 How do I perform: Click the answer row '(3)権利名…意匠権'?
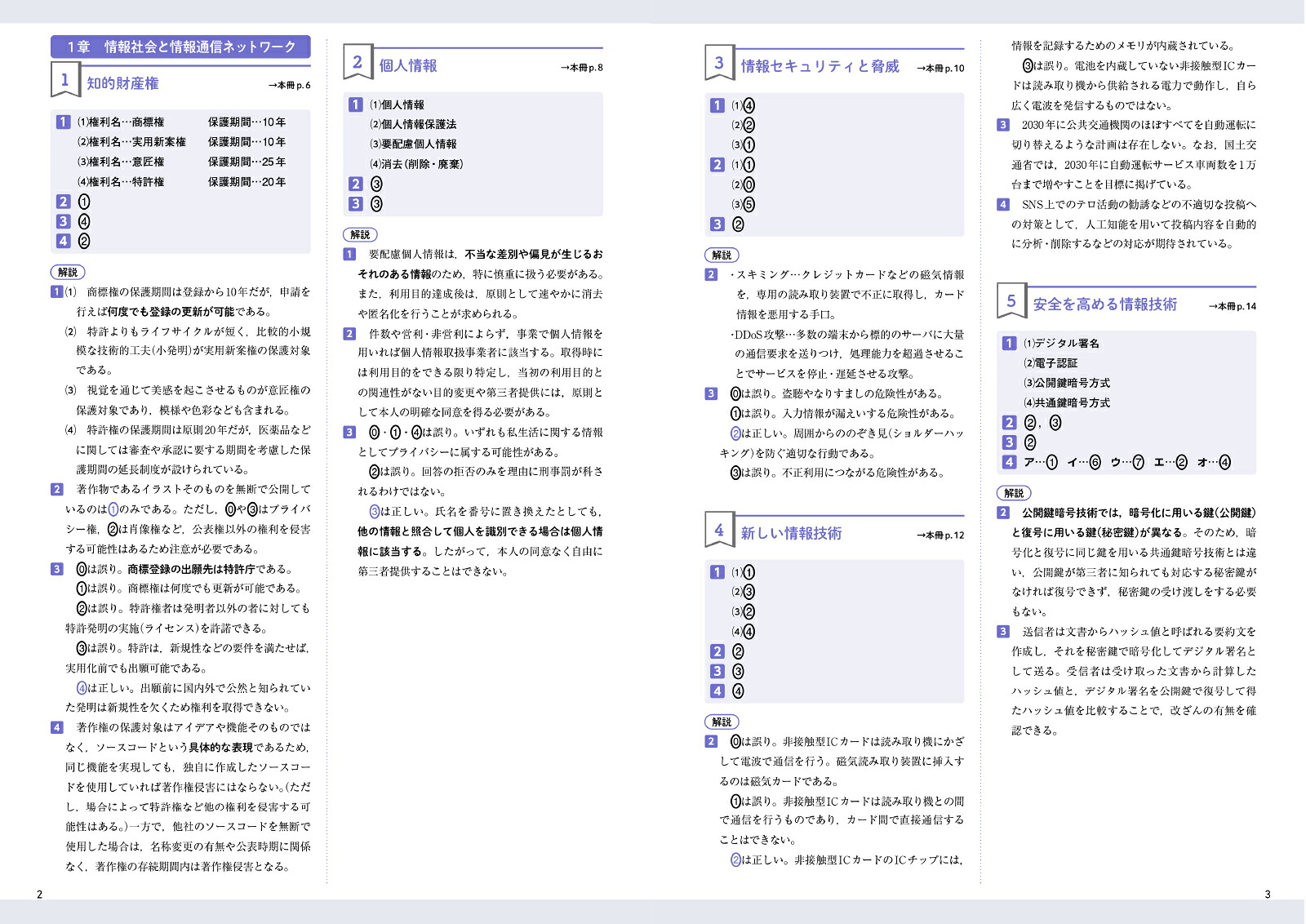(x=121, y=162)
